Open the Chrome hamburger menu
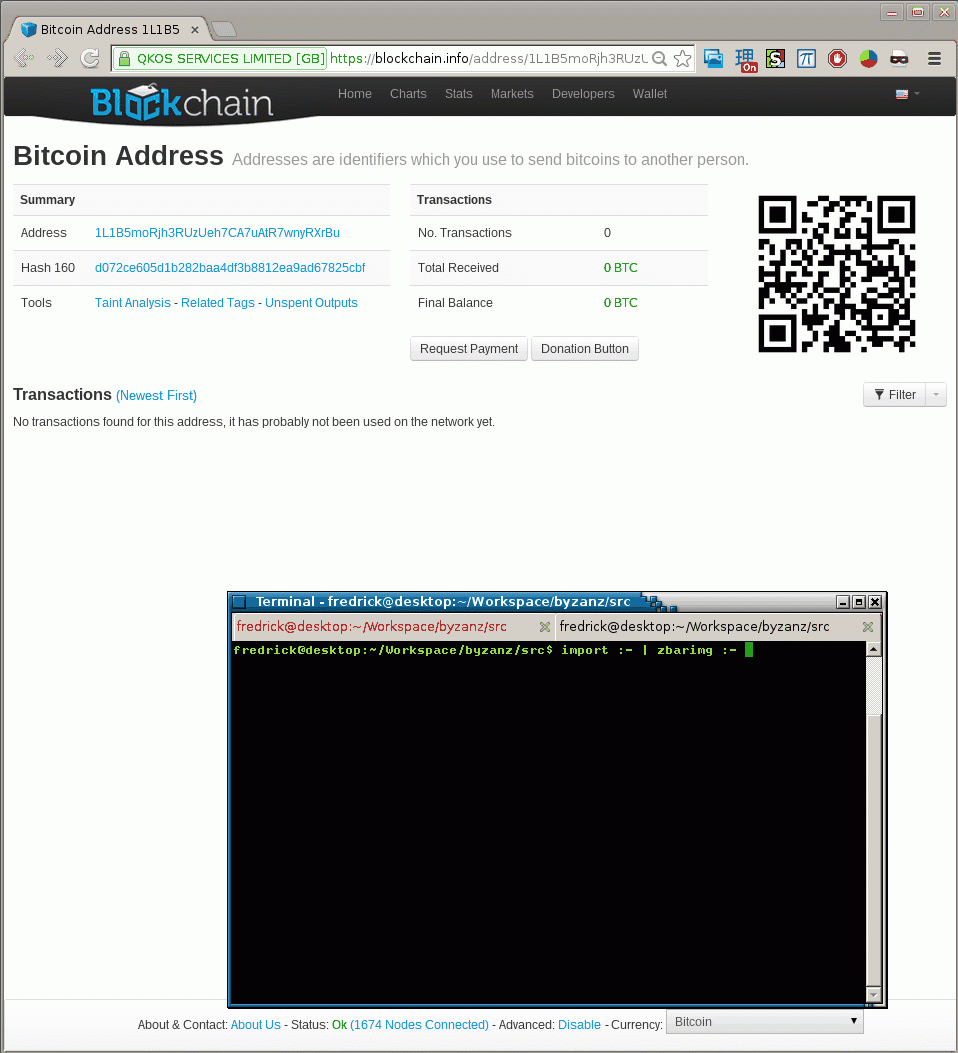The image size is (958, 1053). (934, 59)
